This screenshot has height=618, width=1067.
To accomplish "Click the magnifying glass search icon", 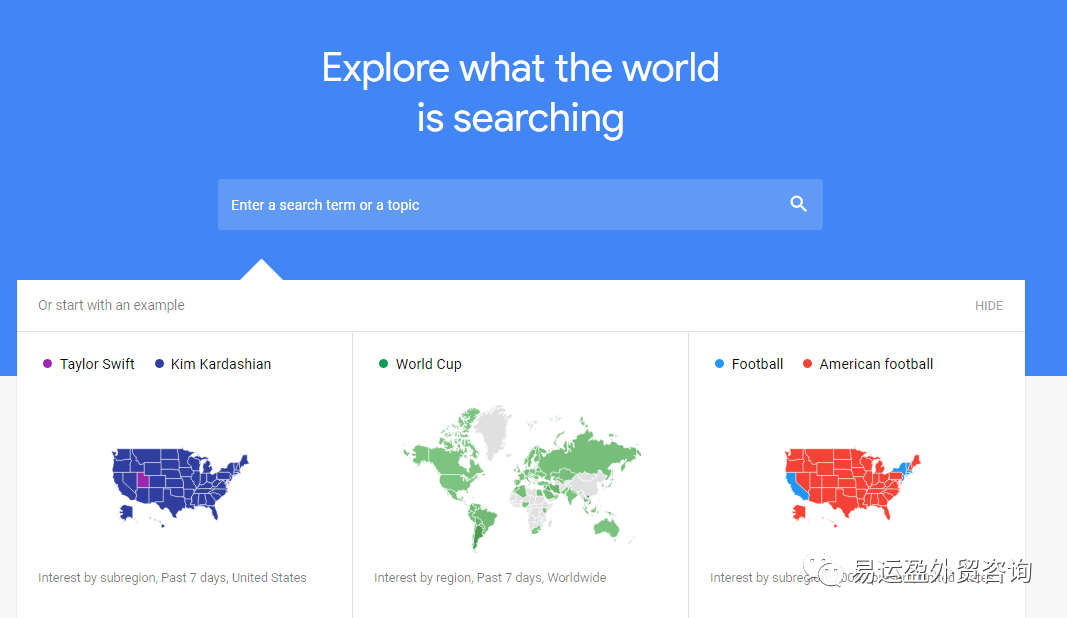I will pyautogui.click(x=798, y=204).
